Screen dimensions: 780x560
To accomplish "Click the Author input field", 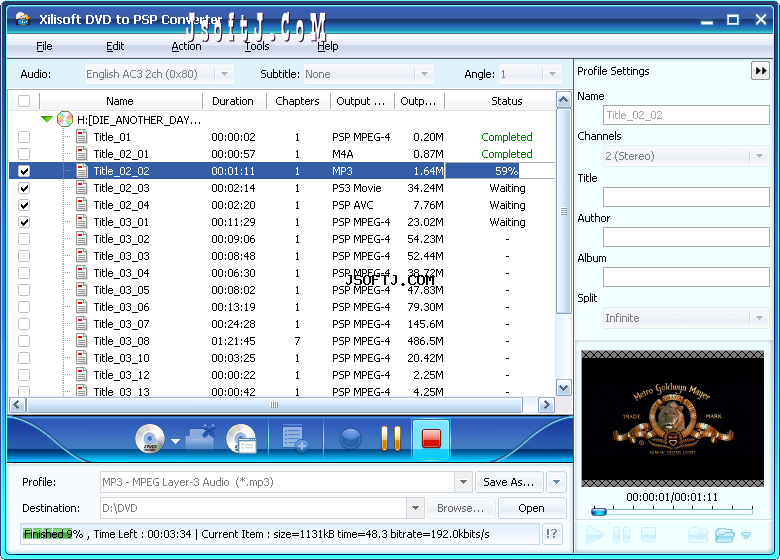I will [686, 237].
